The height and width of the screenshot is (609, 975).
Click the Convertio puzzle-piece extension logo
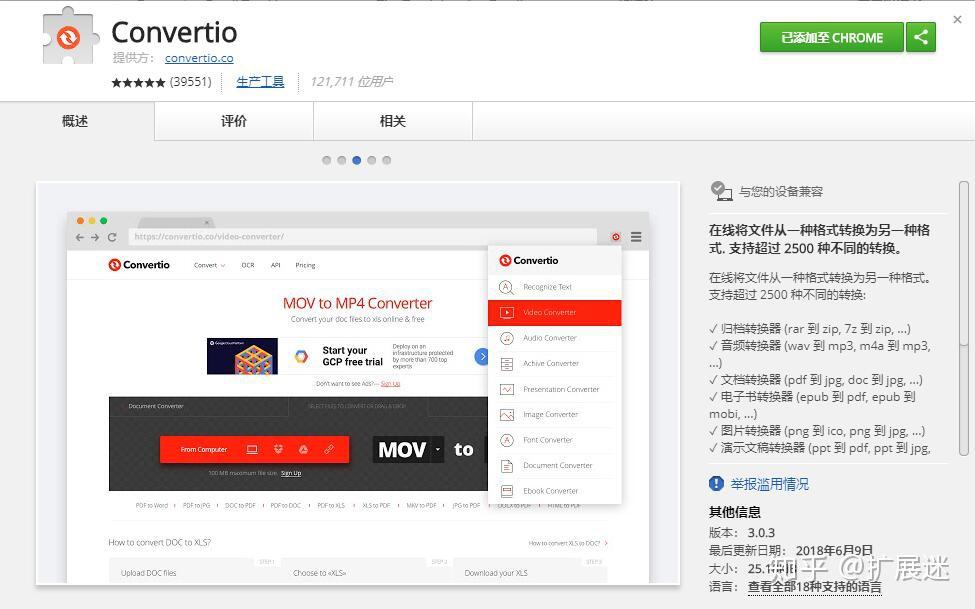[71, 36]
